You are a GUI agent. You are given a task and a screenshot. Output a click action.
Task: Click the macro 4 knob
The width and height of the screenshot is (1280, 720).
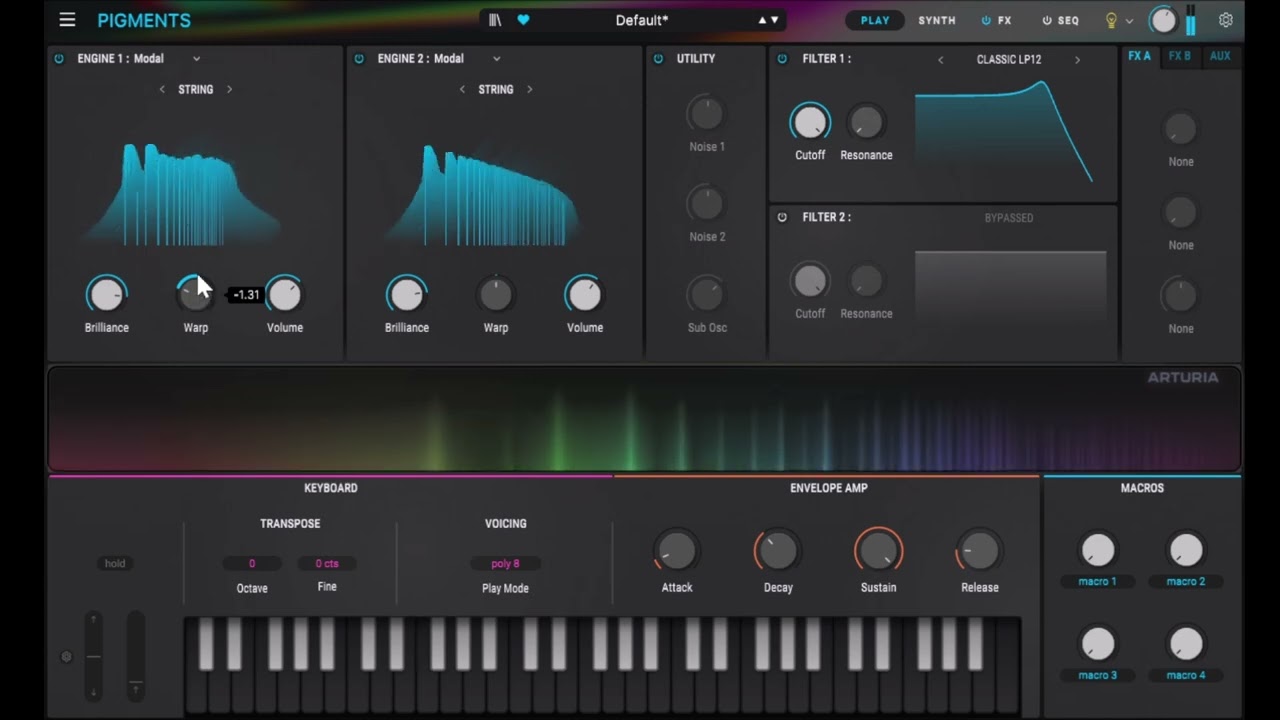pos(1186,644)
